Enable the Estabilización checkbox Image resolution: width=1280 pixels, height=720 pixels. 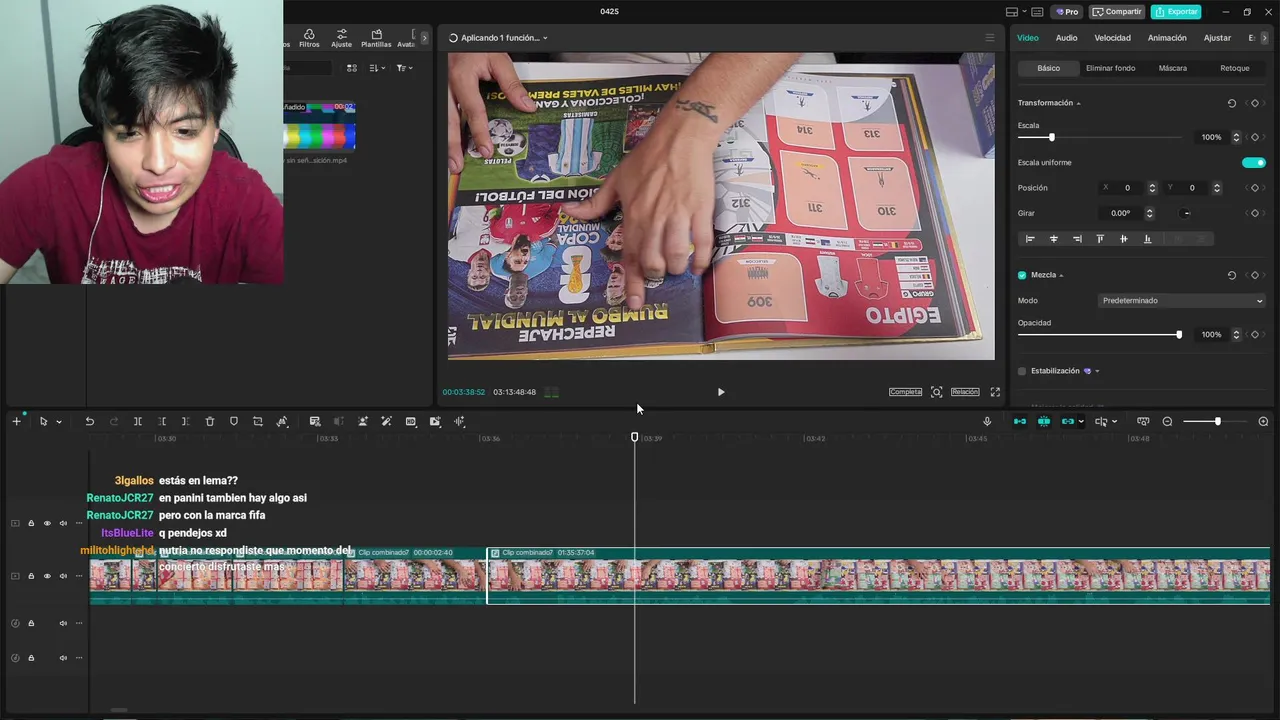1022,371
